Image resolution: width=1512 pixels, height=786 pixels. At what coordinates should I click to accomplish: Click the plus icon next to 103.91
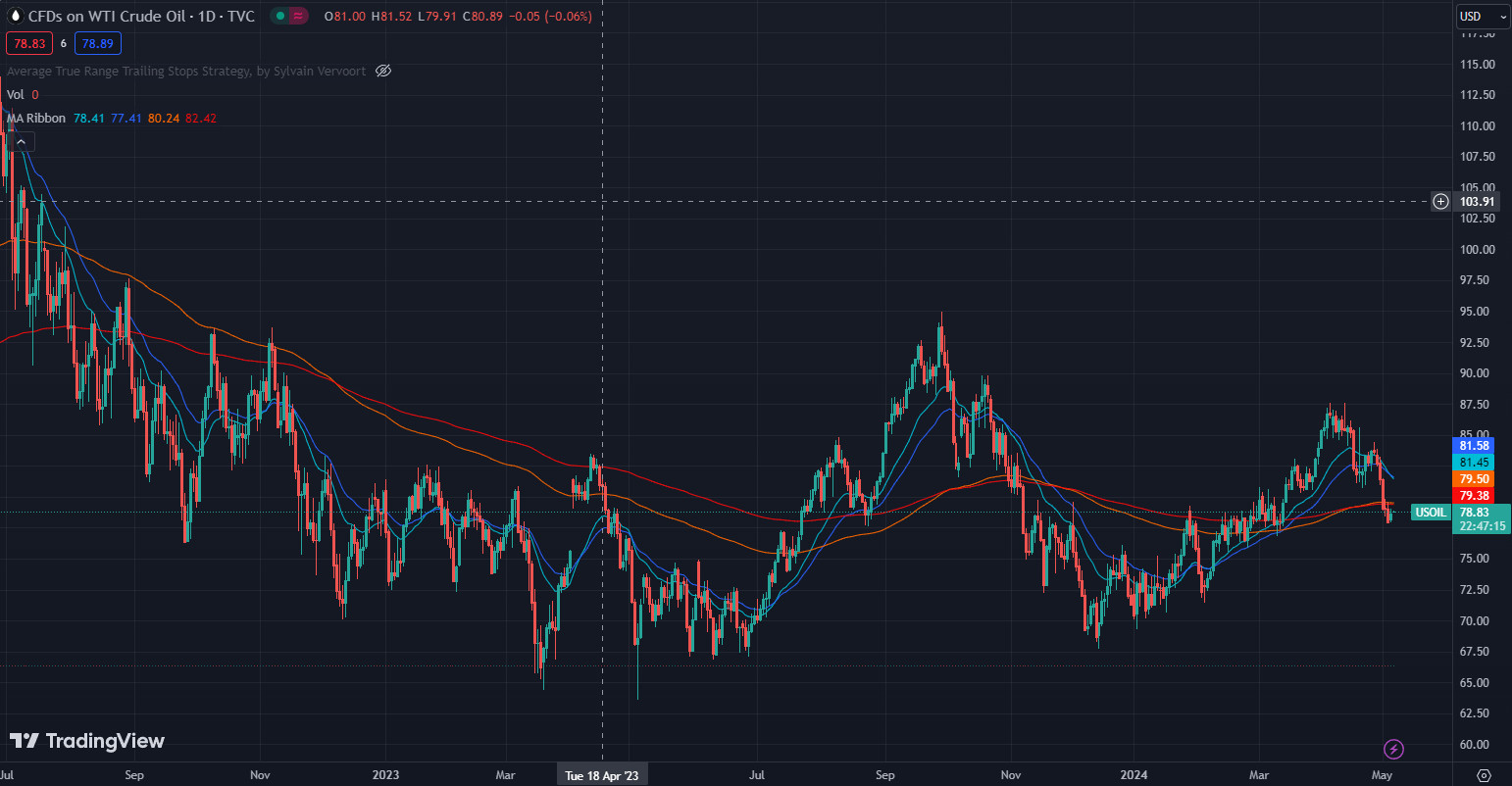click(1440, 201)
